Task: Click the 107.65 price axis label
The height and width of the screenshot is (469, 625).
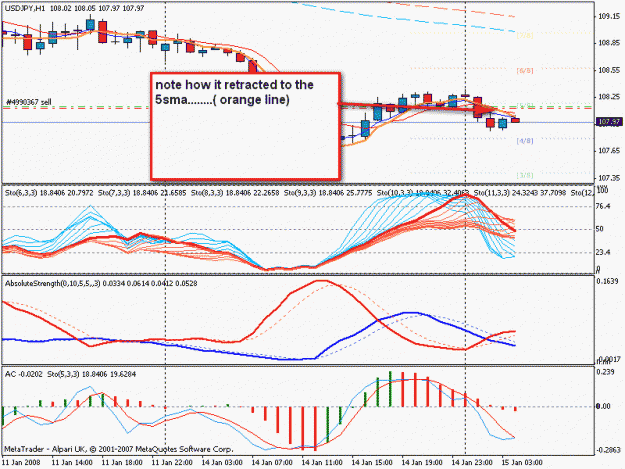Action: (x=609, y=151)
